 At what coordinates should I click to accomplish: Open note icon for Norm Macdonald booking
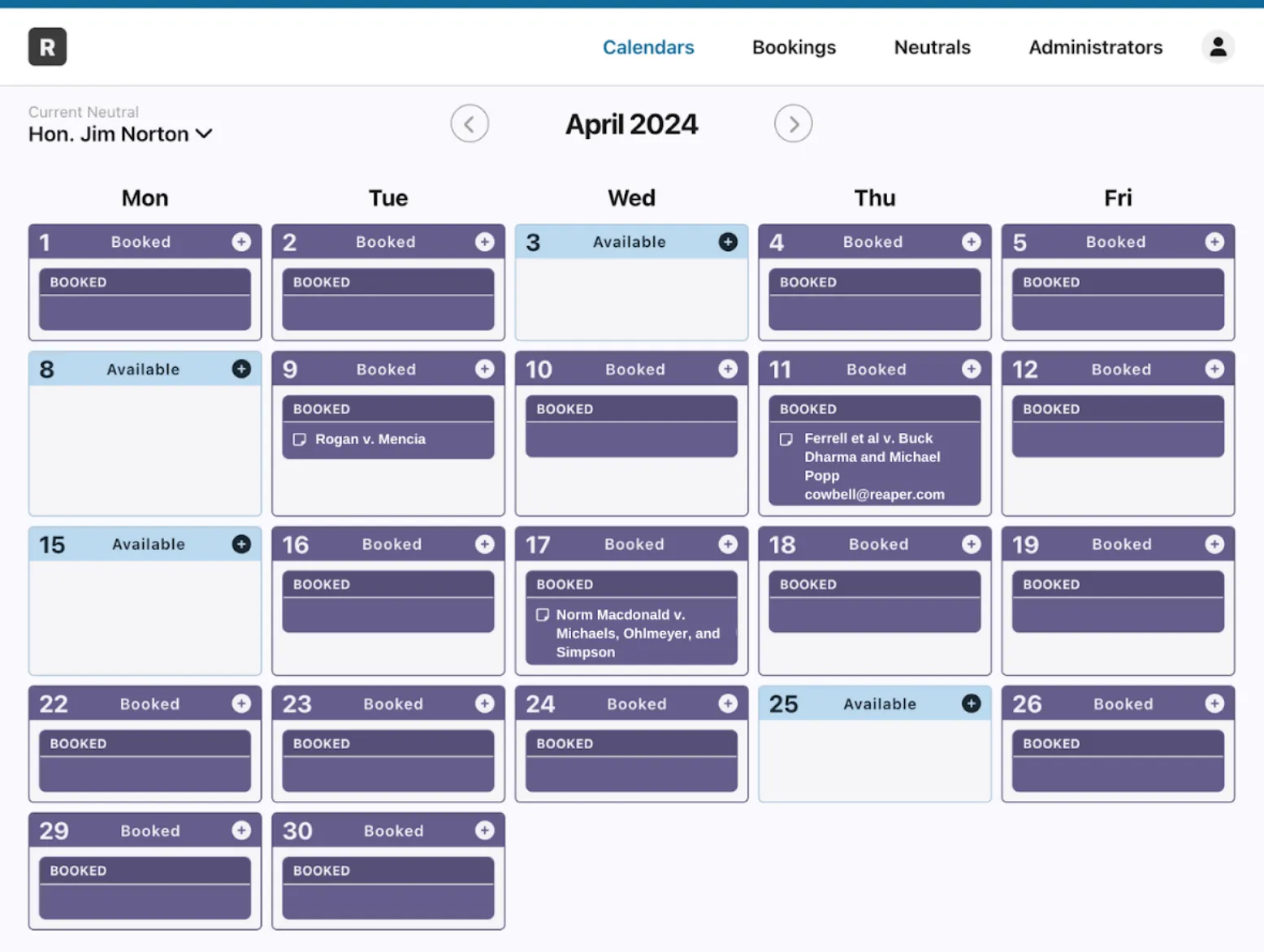(x=543, y=615)
